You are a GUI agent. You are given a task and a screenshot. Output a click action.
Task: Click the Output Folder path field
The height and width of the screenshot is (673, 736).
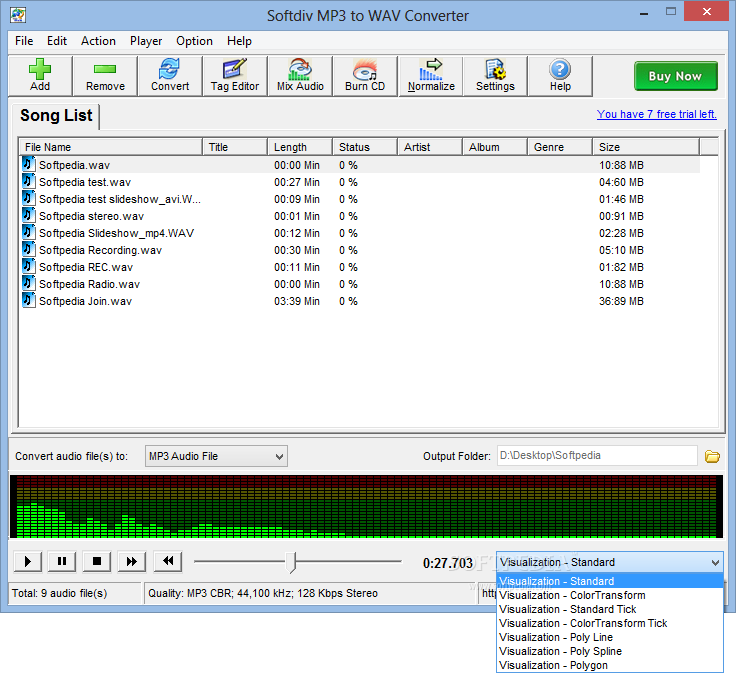point(597,456)
